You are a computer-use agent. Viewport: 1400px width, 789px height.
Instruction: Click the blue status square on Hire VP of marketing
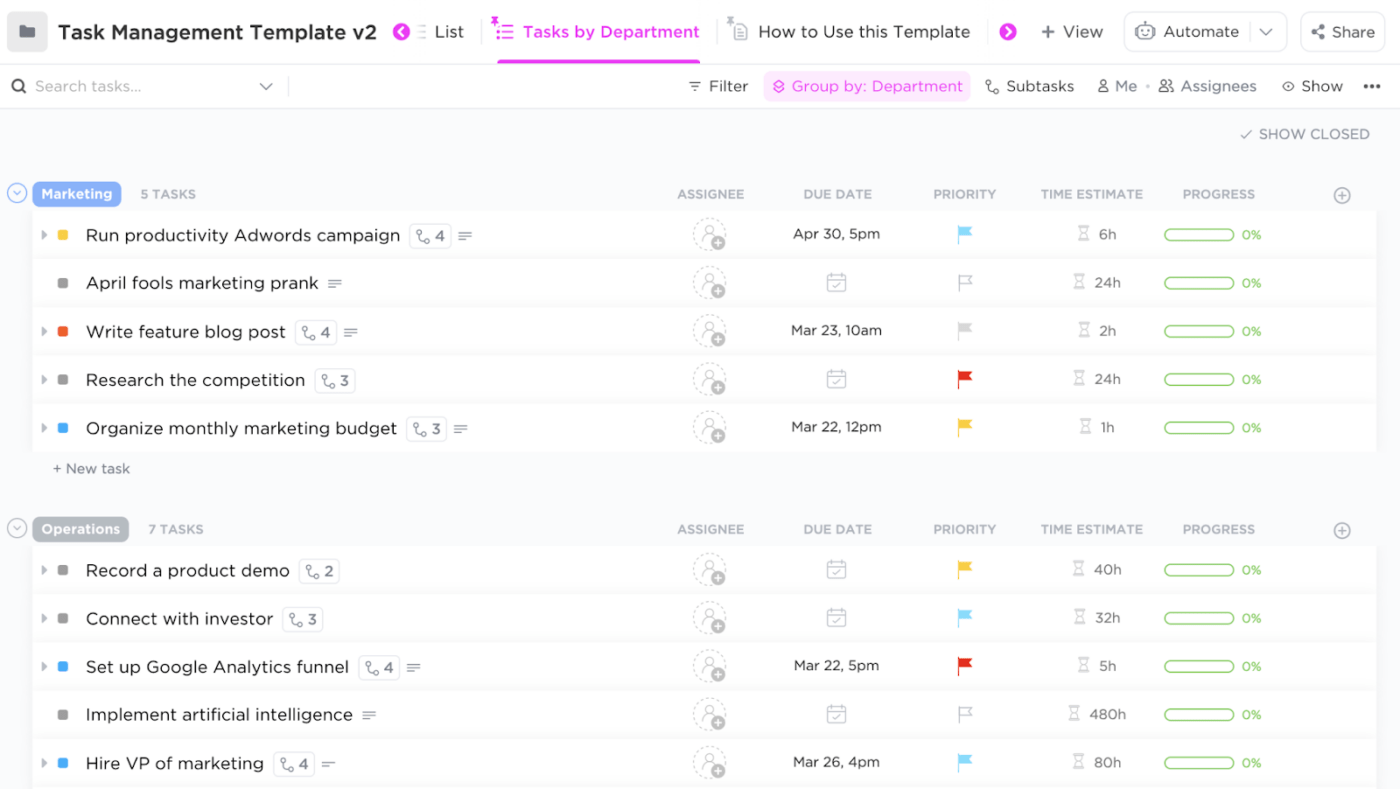pos(63,763)
